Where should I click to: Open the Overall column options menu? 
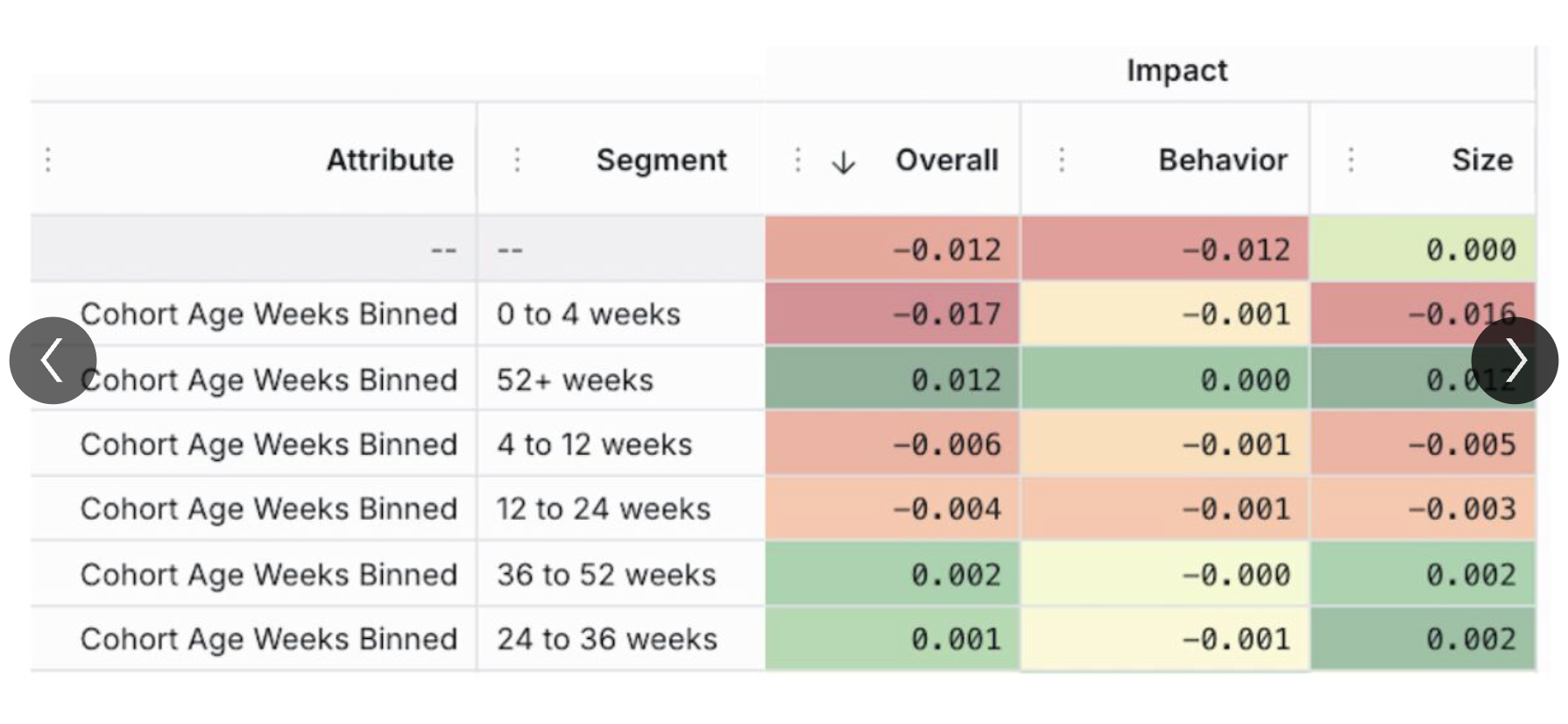(x=797, y=160)
